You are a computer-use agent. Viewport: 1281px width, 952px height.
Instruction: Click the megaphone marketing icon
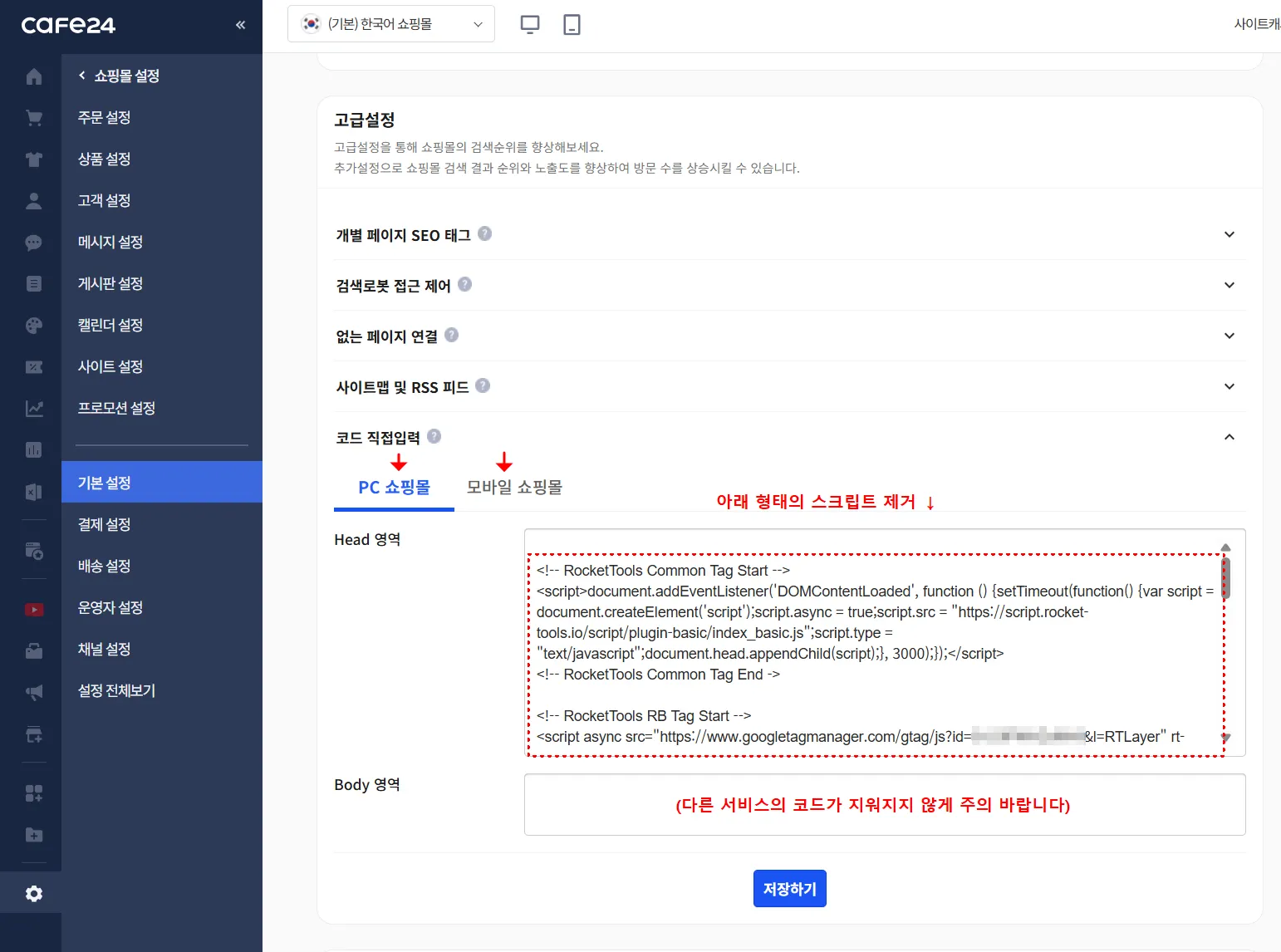coord(34,693)
